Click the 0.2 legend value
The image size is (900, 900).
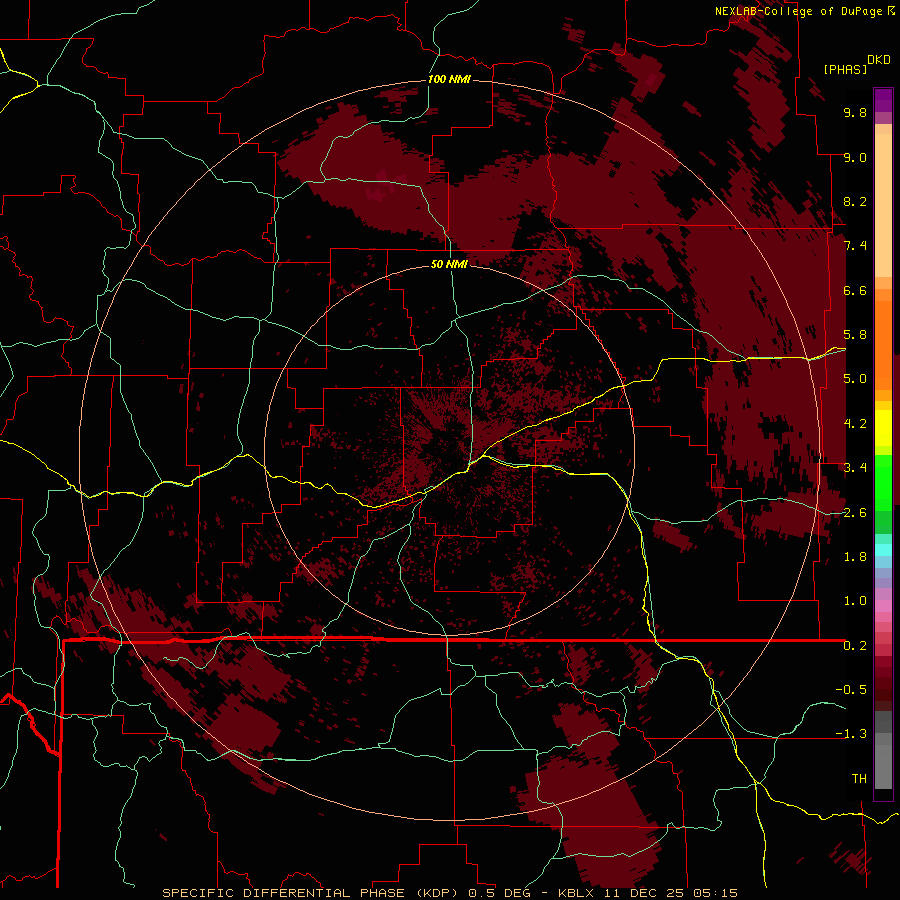click(x=855, y=646)
